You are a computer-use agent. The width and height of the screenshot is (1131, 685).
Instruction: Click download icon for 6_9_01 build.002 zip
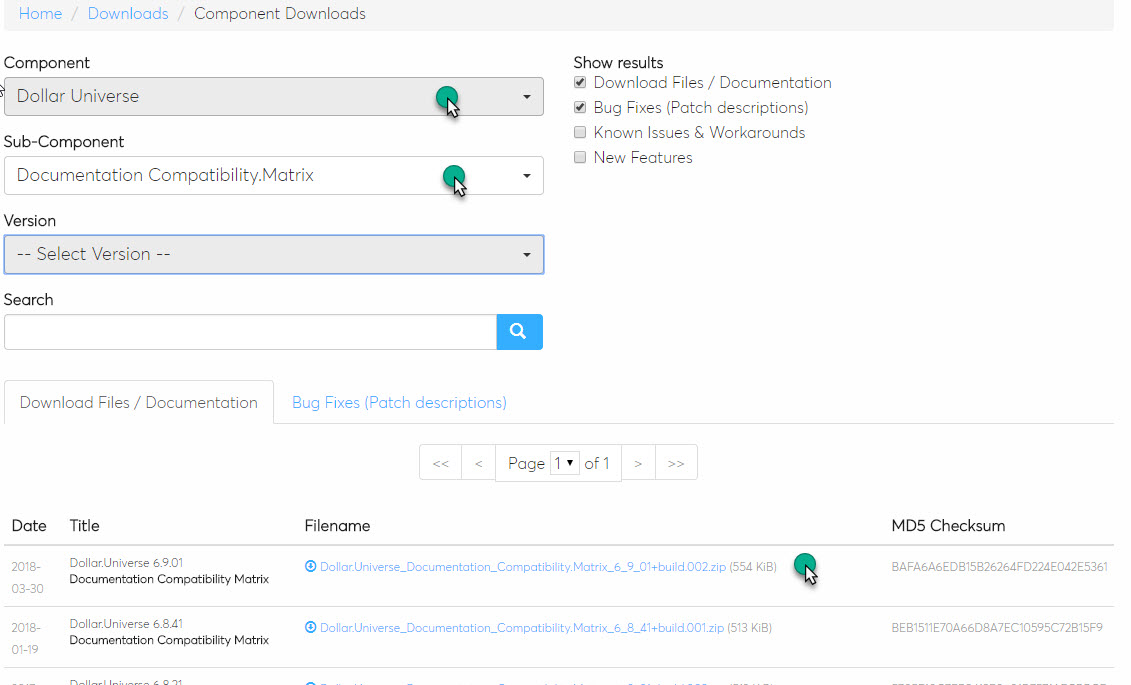coord(310,567)
